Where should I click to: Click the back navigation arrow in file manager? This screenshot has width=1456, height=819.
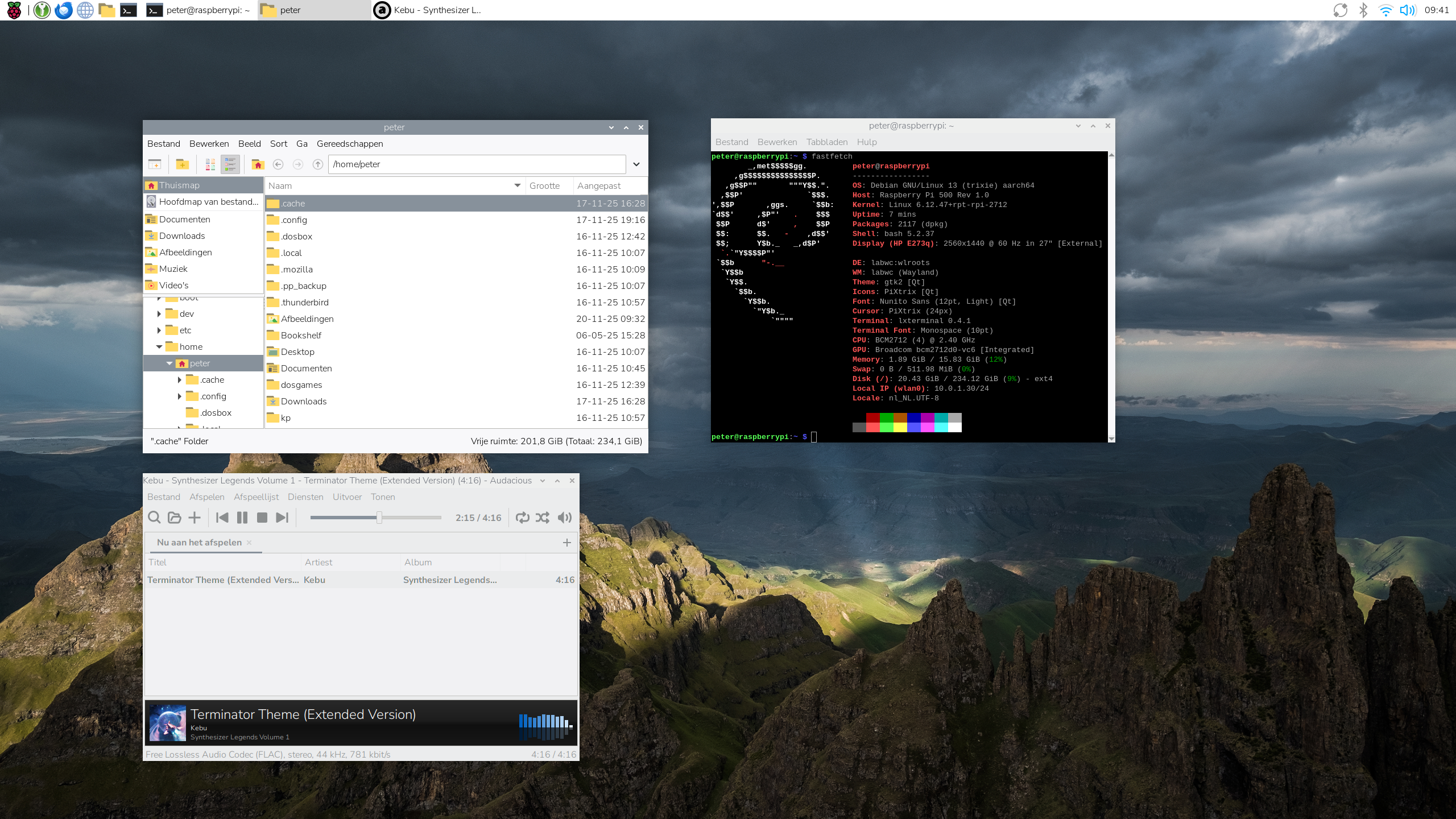278,164
